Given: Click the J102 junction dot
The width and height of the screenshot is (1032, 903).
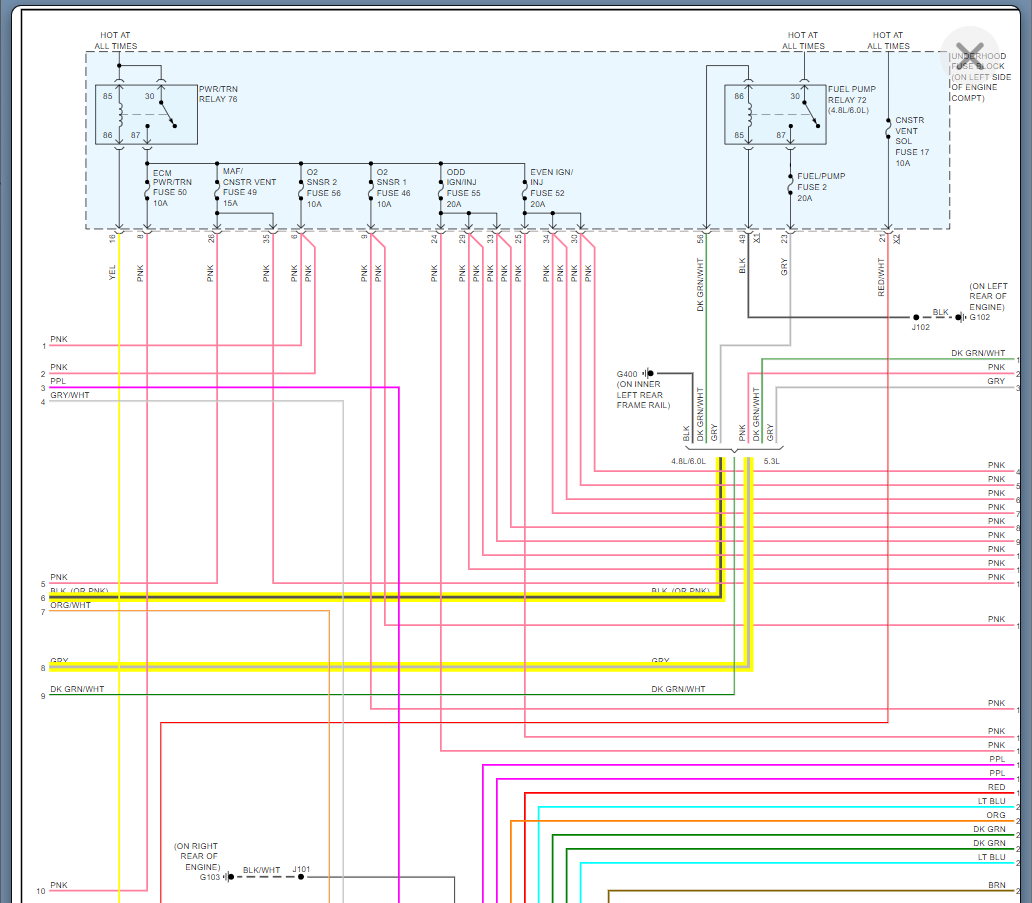Looking at the screenshot, I should [x=916, y=318].
